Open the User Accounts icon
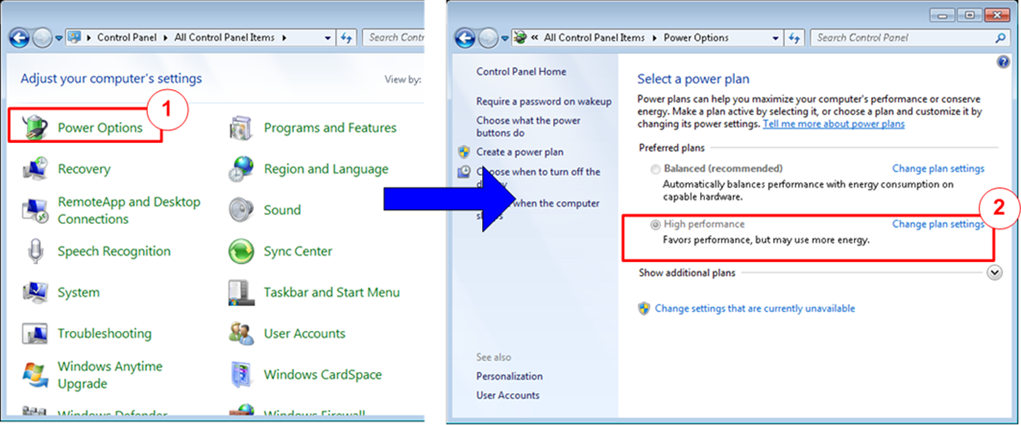Screen dimensions: 1021x425 pos(241,333)
